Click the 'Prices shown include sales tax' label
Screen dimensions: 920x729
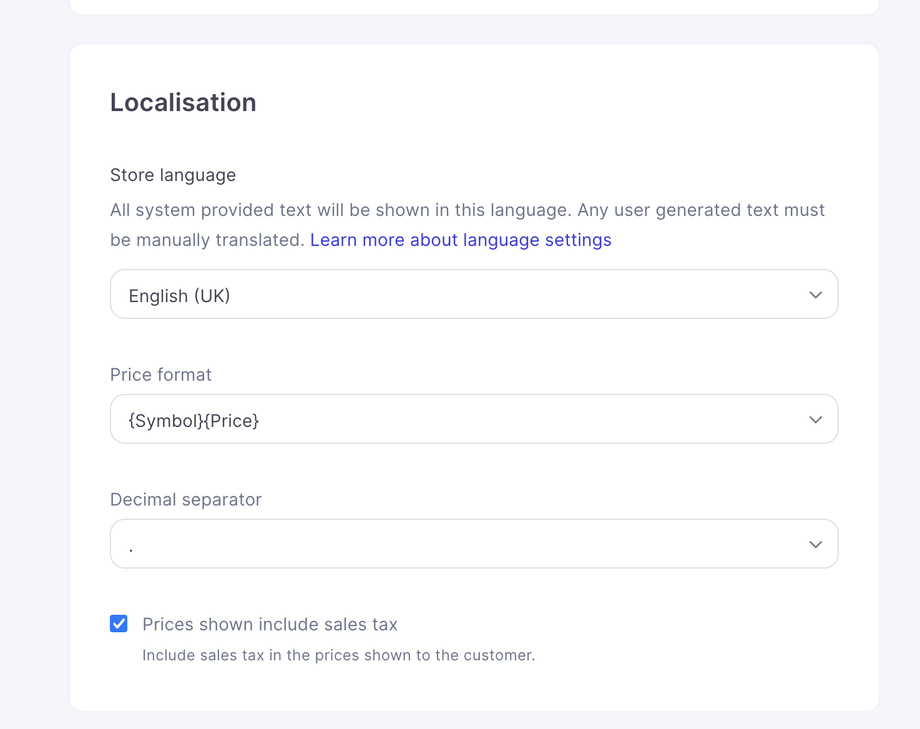coord(270,625)
